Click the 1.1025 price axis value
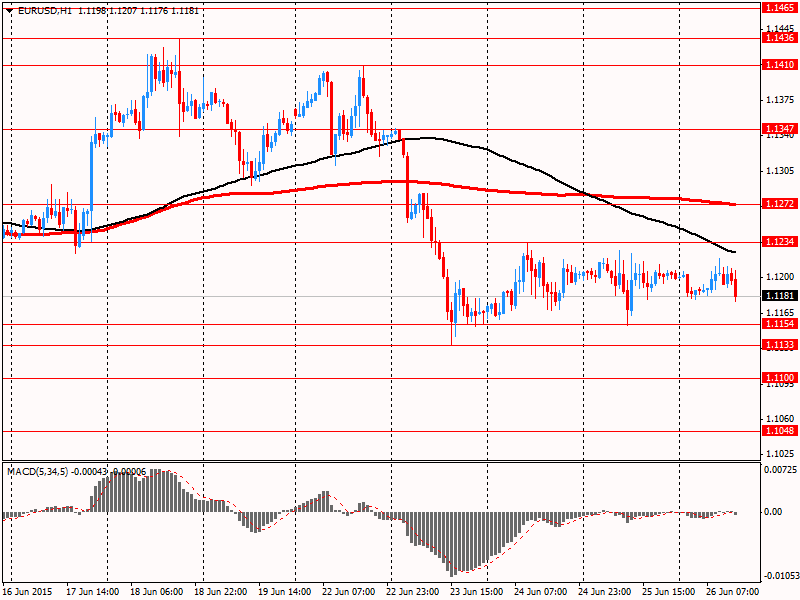Screen dimensions: 800x600 tap(781, 454)
